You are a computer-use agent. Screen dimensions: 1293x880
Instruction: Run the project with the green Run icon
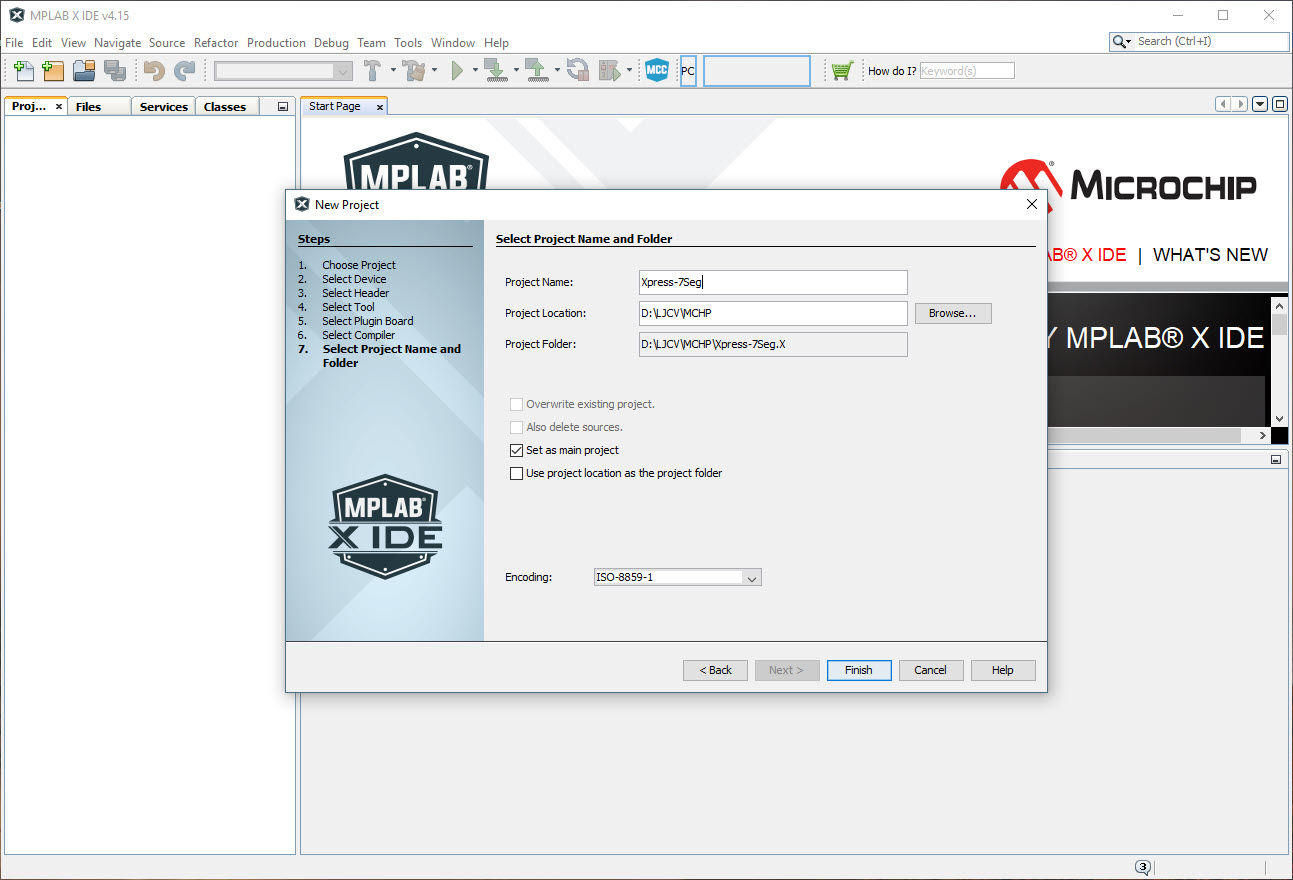pyautogui.click(x=458, y=70)
